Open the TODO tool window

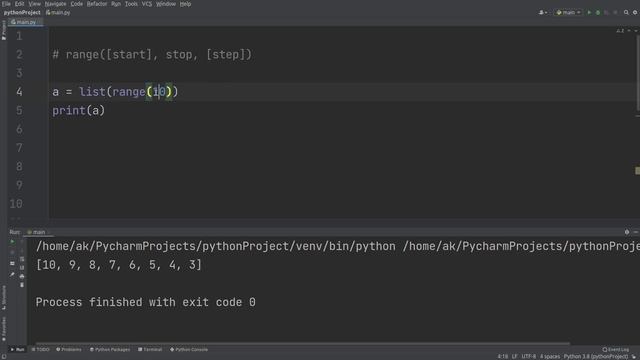[40, 349]
